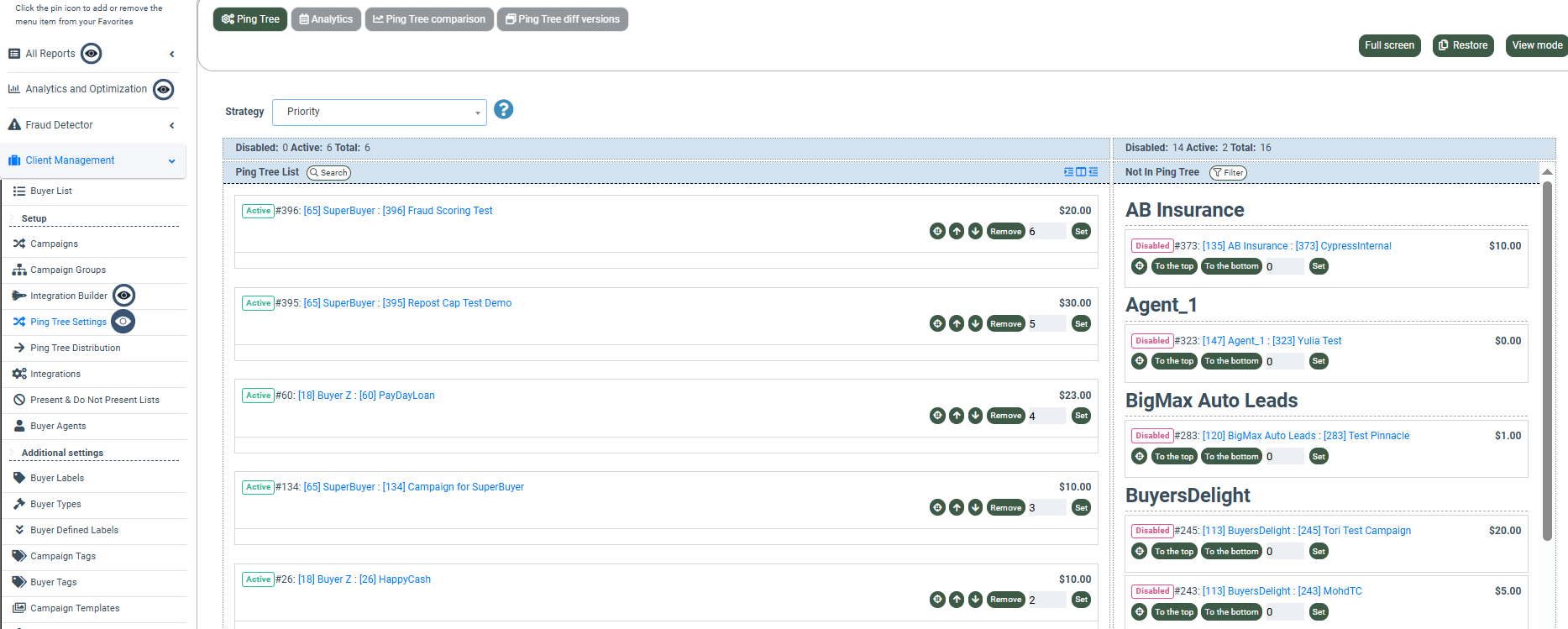Click up arrow on HappyCash row
This screenshot has width=1568, height=629.
[x=957, y=599]
